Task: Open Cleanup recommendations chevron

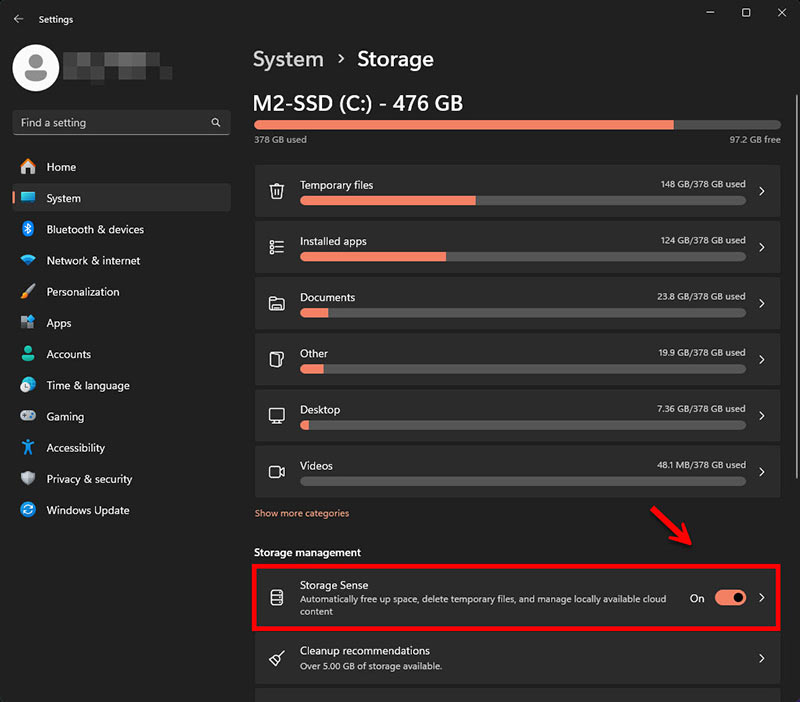Action: point(762,659)
